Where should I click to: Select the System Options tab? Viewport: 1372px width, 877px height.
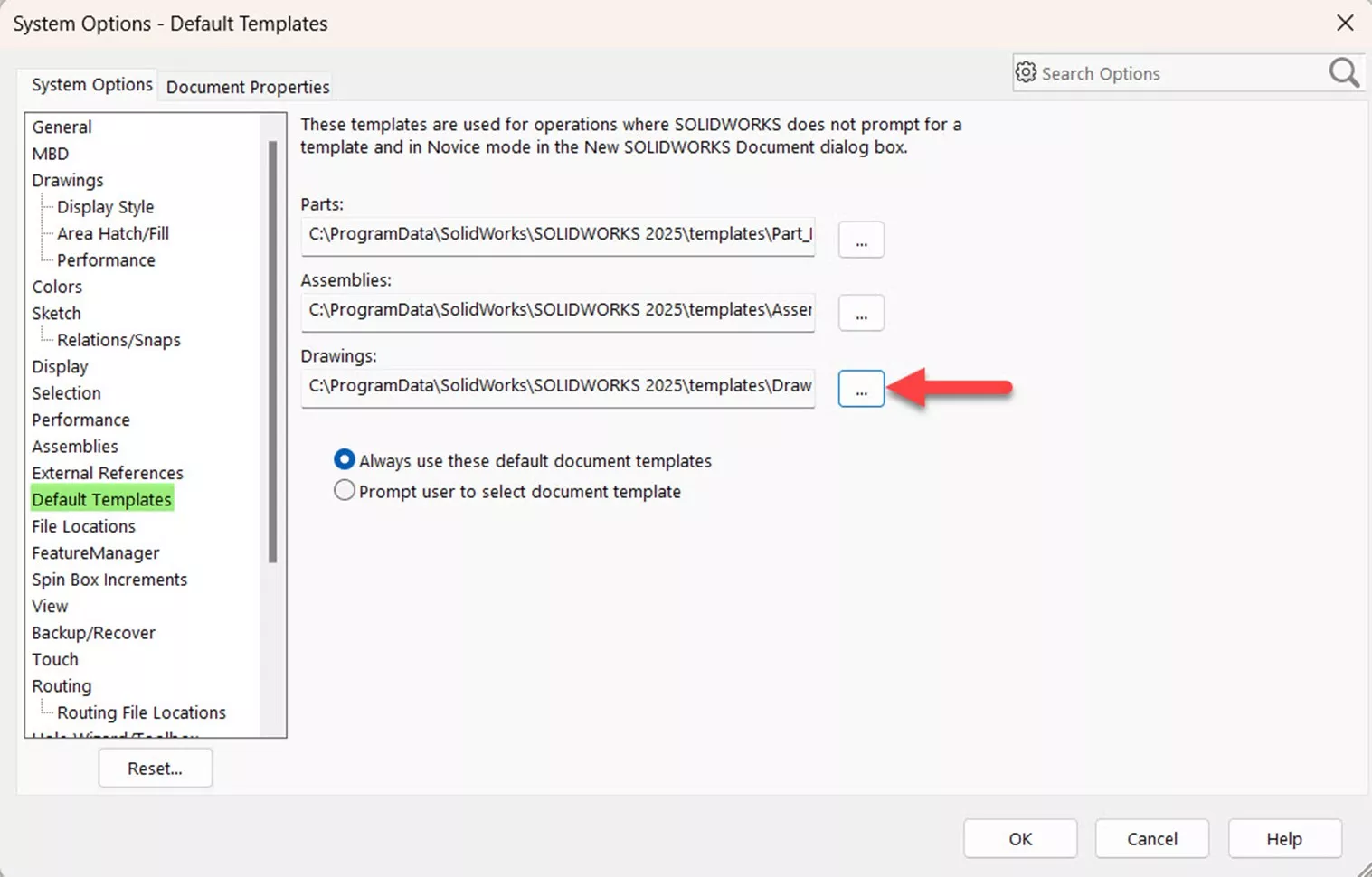(90, 84)
